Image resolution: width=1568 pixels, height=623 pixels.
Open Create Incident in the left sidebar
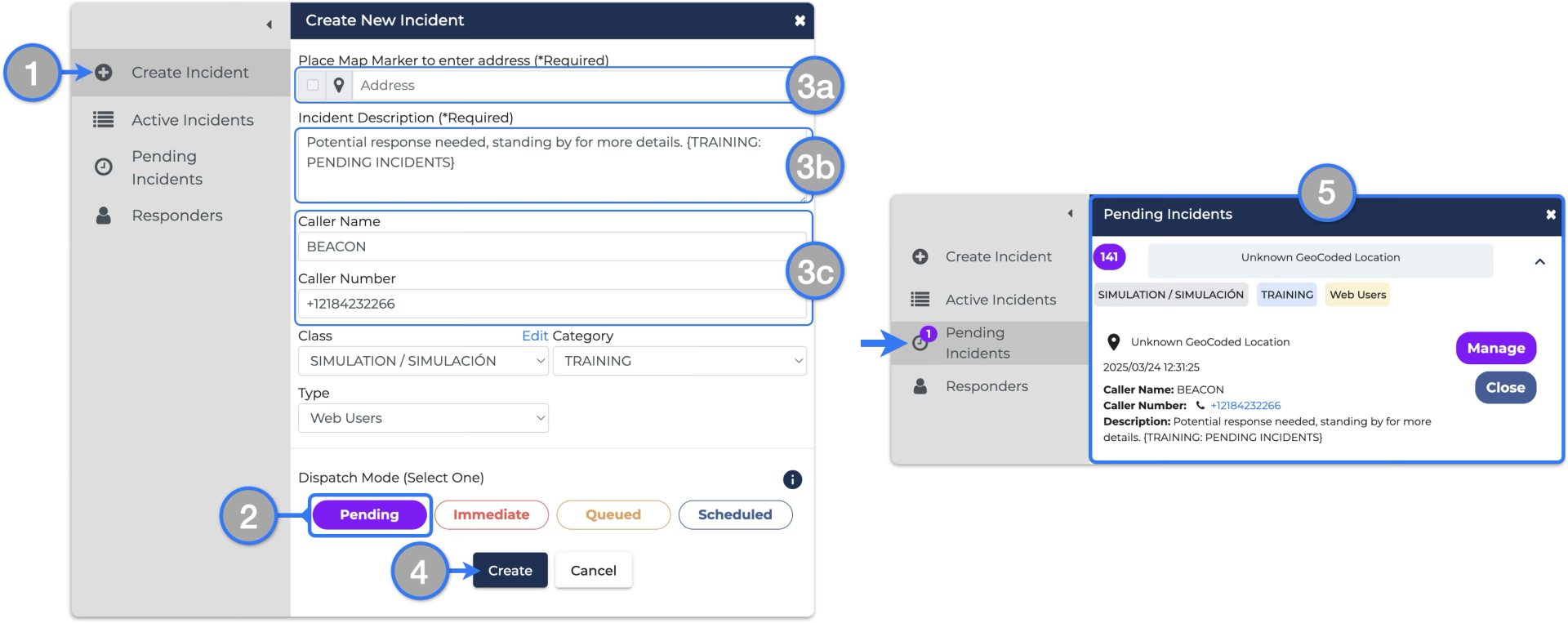point(189,73)
